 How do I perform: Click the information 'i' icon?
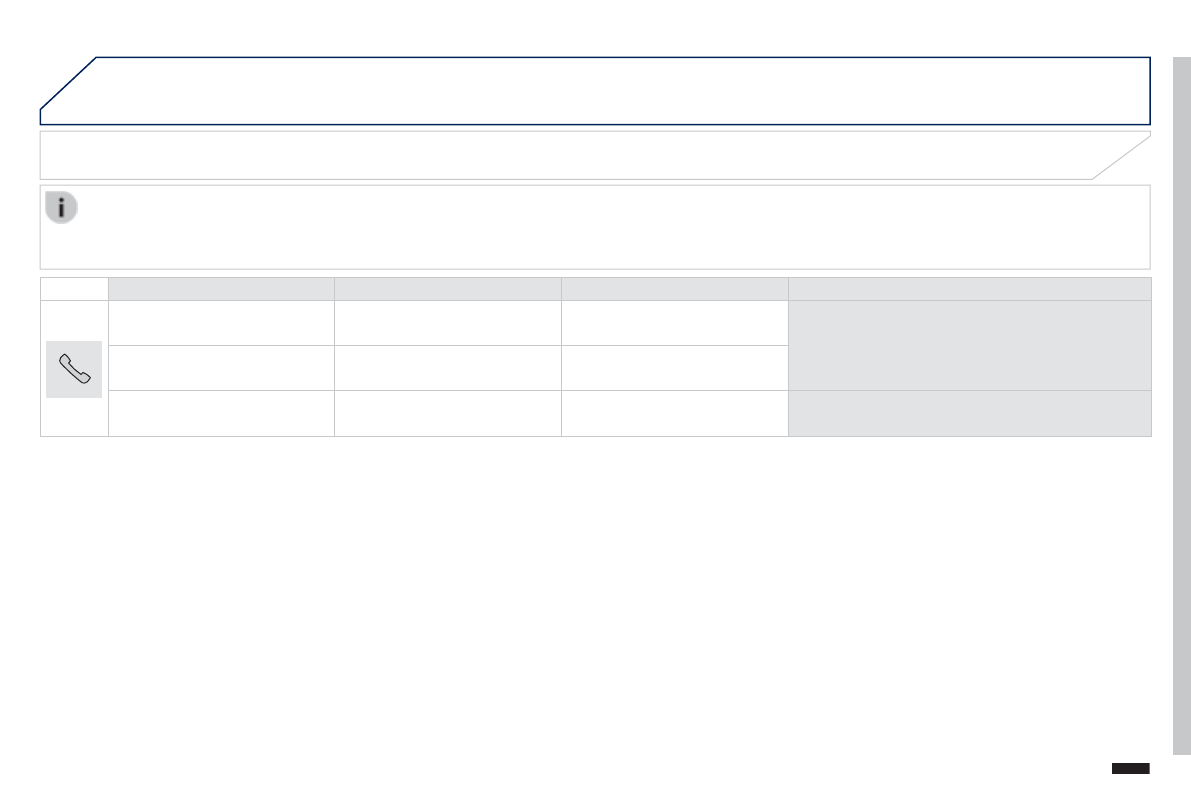point(61,208)
